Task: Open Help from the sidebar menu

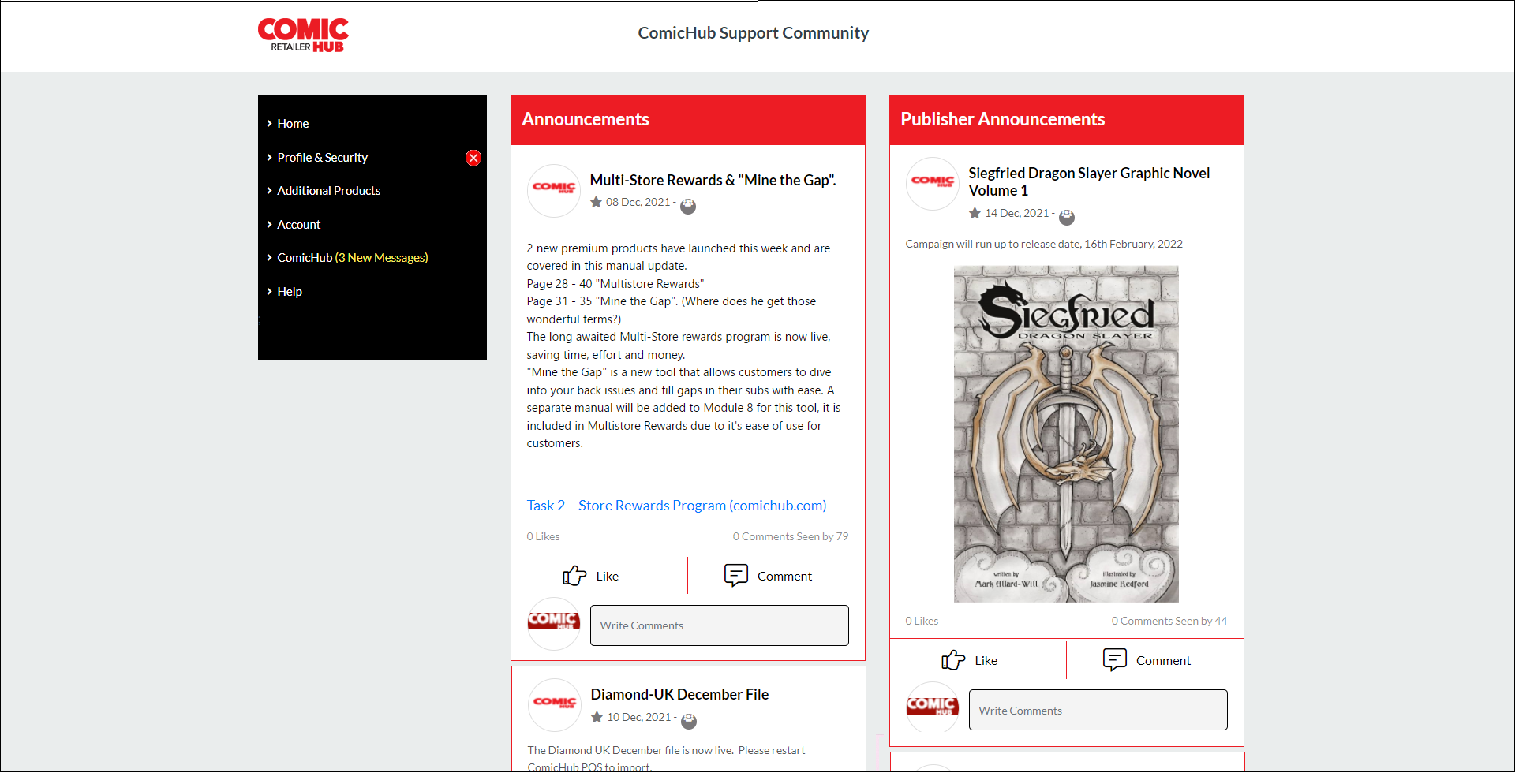Action: [x=290, y=292]
